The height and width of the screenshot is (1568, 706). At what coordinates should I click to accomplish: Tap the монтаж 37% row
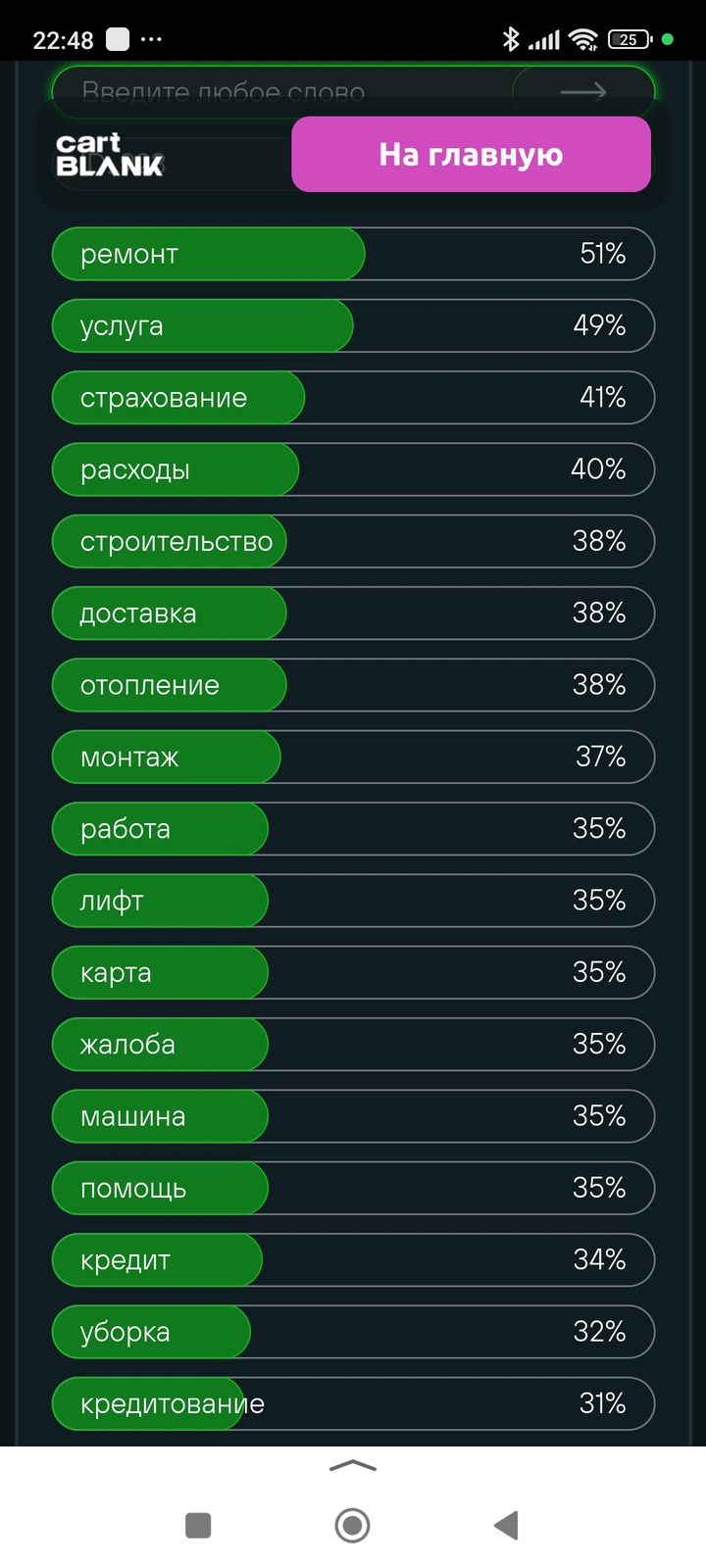(353, 757)
